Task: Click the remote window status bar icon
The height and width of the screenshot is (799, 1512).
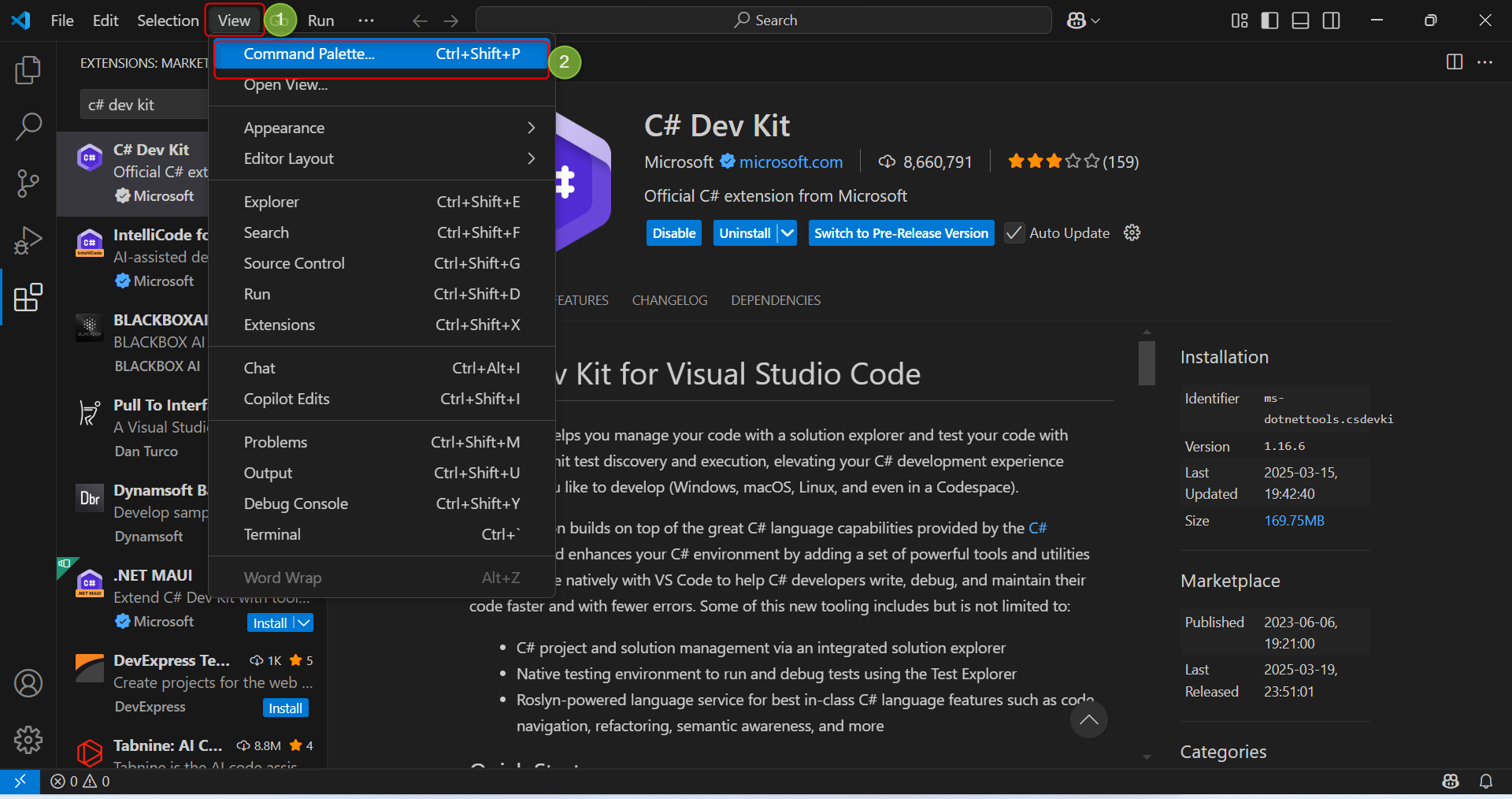Action: pyautogui.click(x=20, y=781)
